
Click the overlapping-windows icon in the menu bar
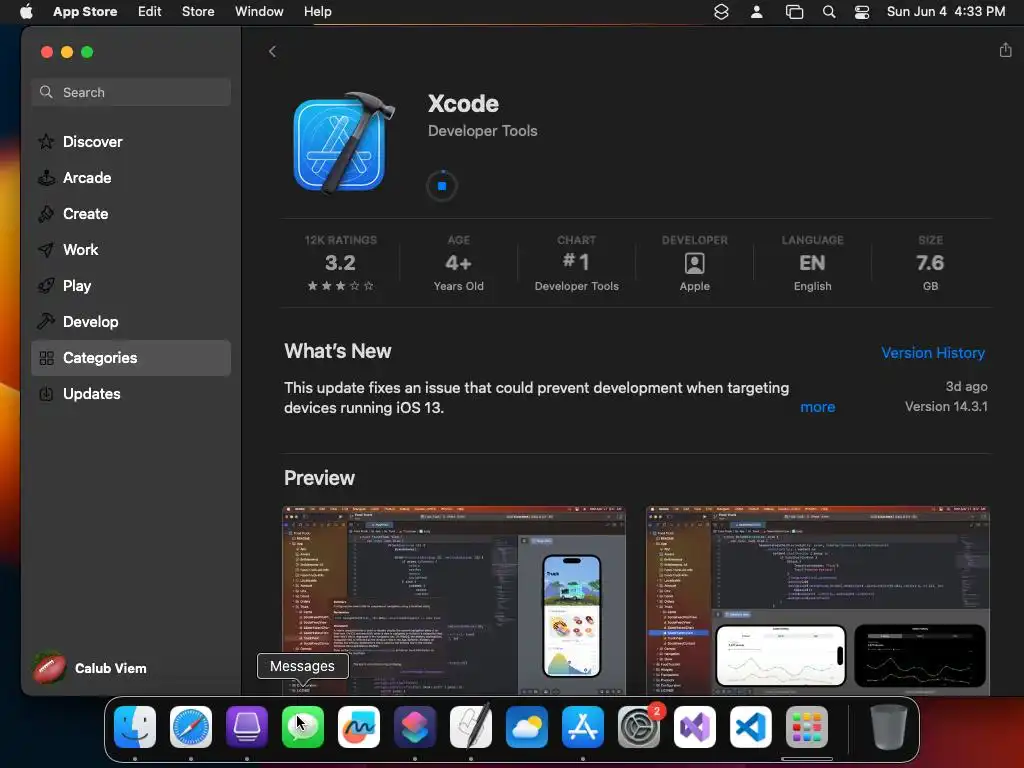pos(794,12)
